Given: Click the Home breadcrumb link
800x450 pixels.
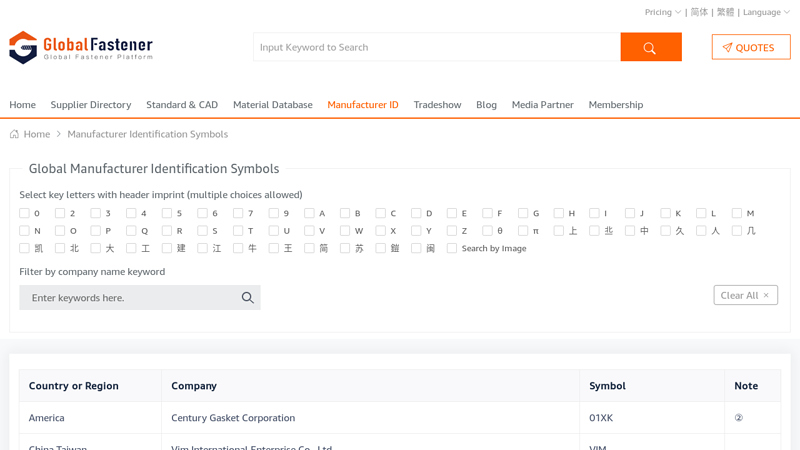Looking at the screenshot, I should point(37,134).
